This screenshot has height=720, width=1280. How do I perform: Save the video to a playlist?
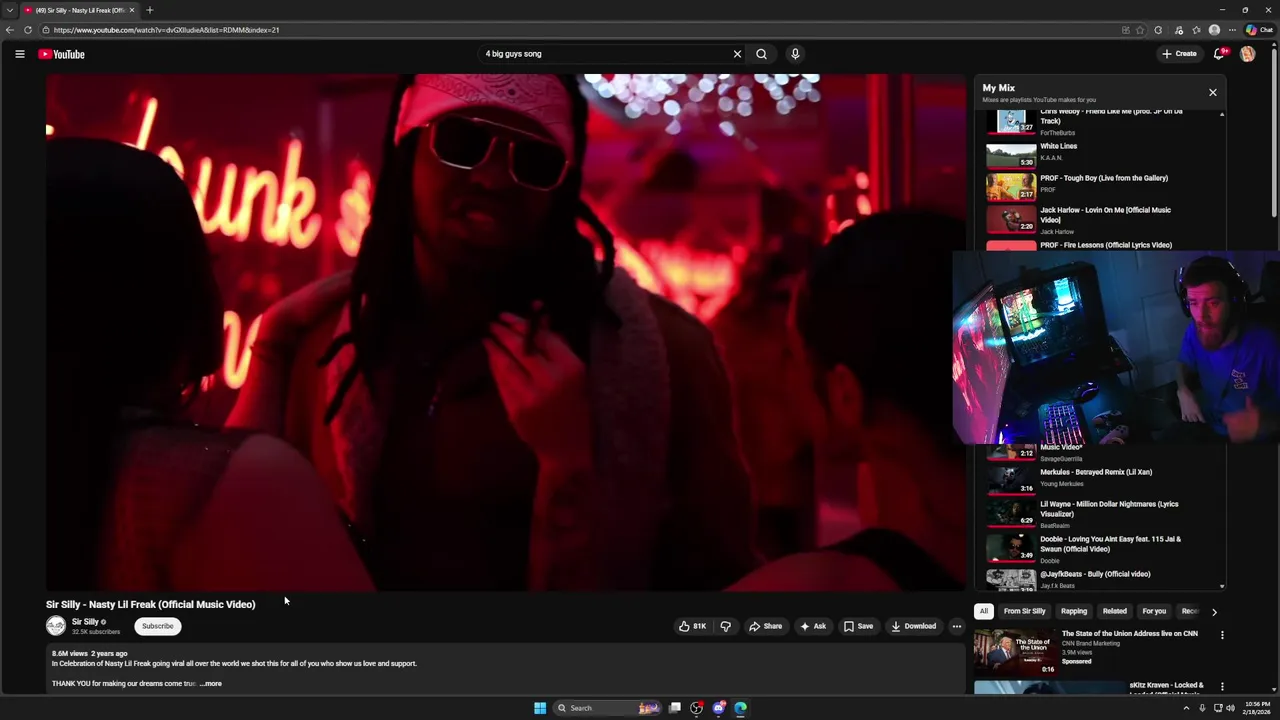tap(858, 626)
